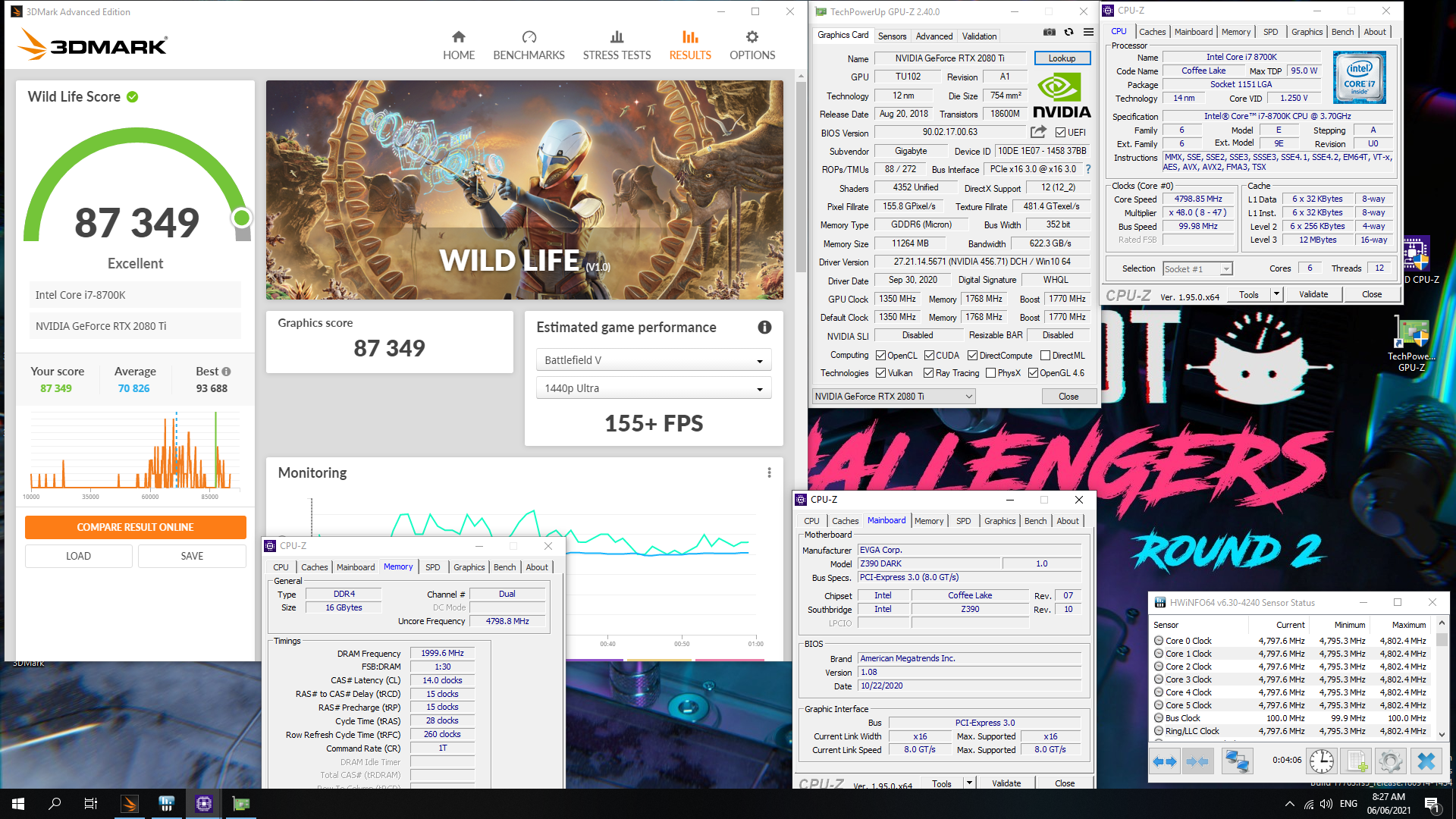Open Tools dropdown arrow in Mainboard CPU-Z window
The image size is (1456, 819).
click(x=969, y=783)
